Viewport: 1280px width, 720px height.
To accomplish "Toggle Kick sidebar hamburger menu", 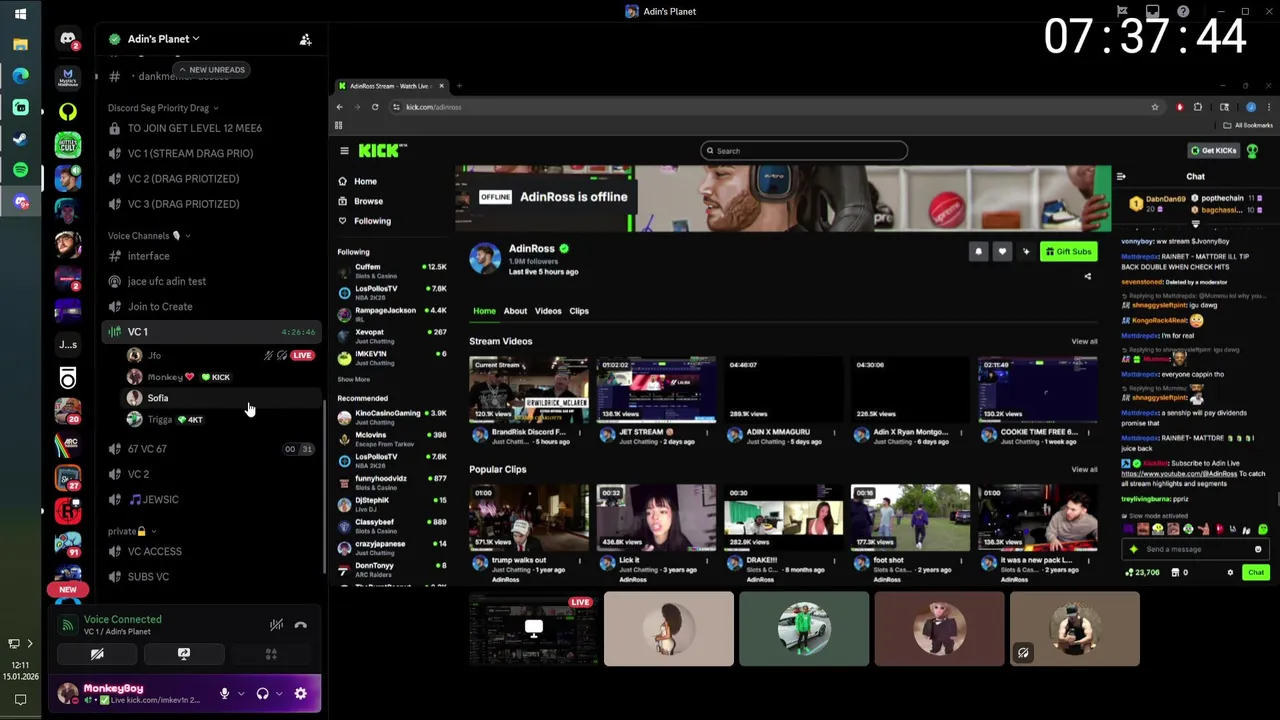I will 344,151.
